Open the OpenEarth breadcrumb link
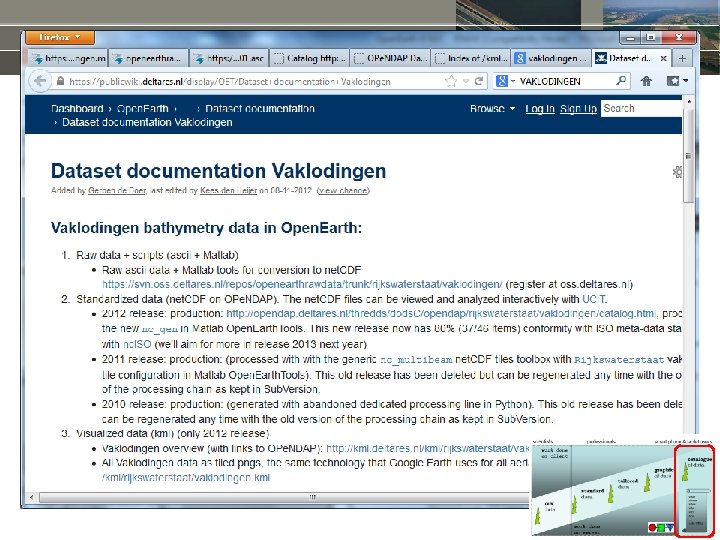This screenshot has width=720, height=540. click(x=143, y=109)
